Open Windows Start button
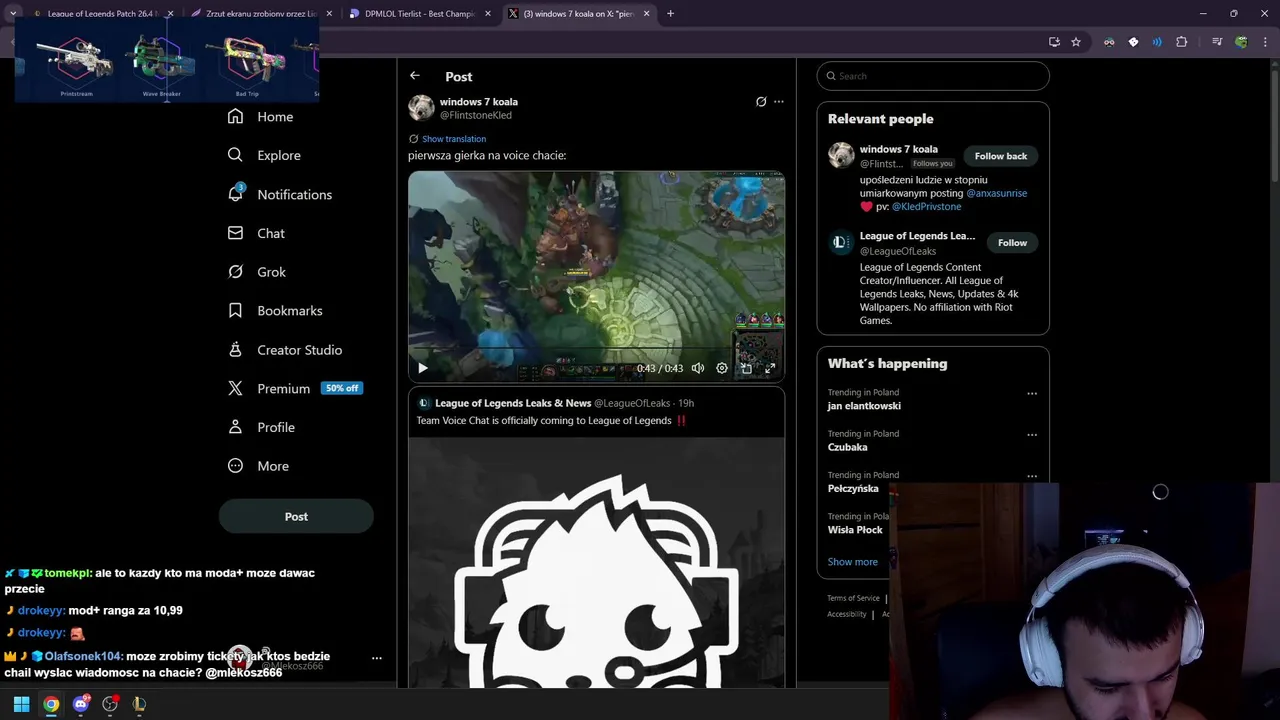 click(21, 704)
